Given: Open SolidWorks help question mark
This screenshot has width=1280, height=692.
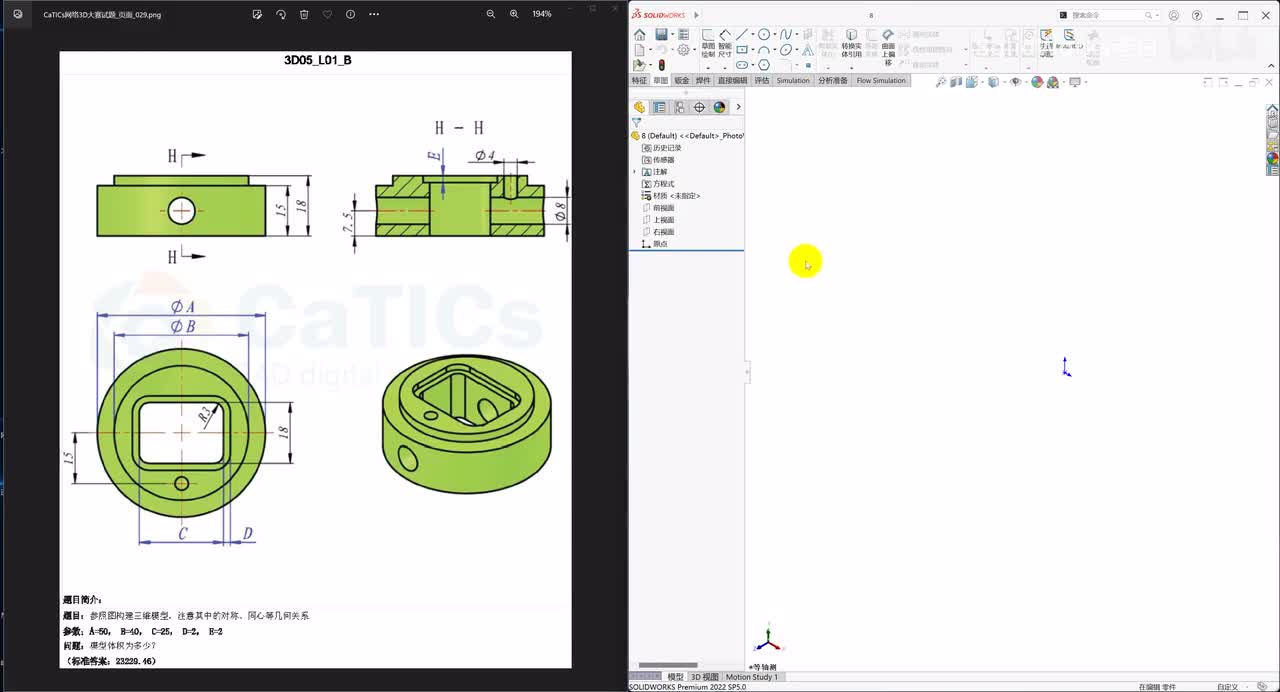Looking at the screenshot, I should pos(1197,15).
